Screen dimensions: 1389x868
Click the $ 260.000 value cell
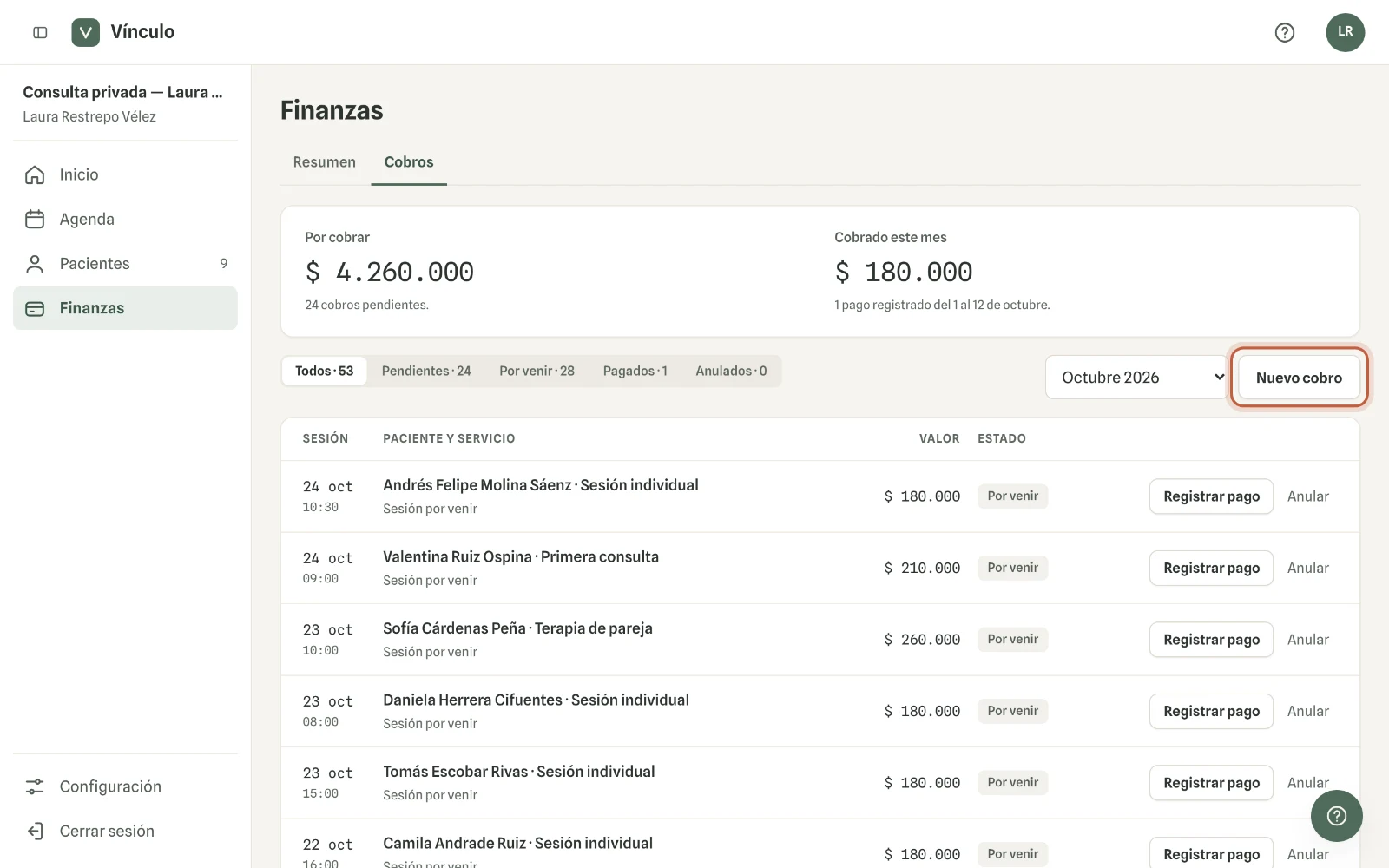click(922, 640)
